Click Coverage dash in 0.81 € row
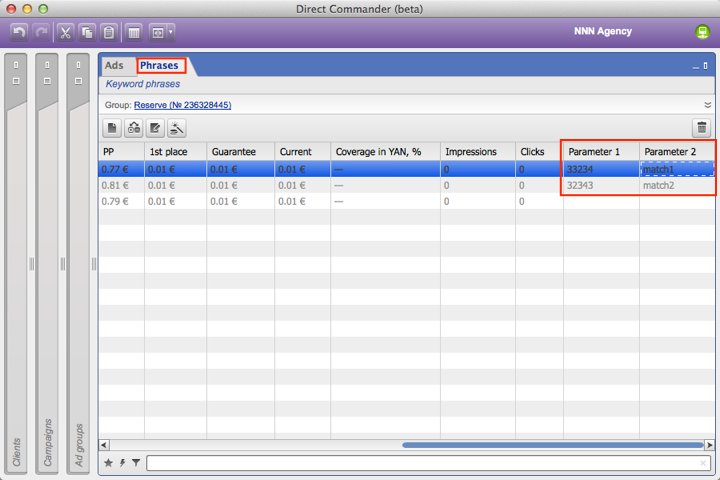The height and width of the screenshot is (480, 720). click(385, 185)
